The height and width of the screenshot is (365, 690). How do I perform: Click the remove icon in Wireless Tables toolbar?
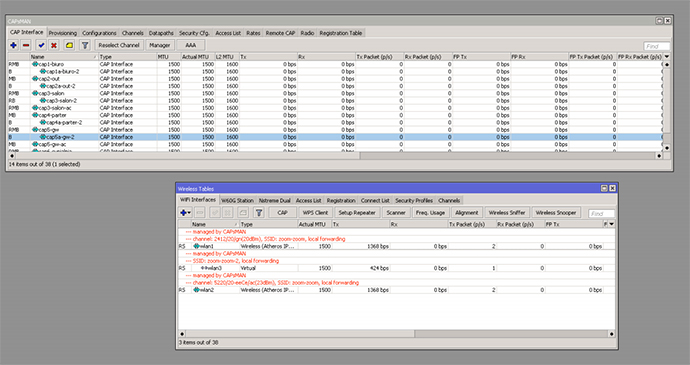click(200, 213)
